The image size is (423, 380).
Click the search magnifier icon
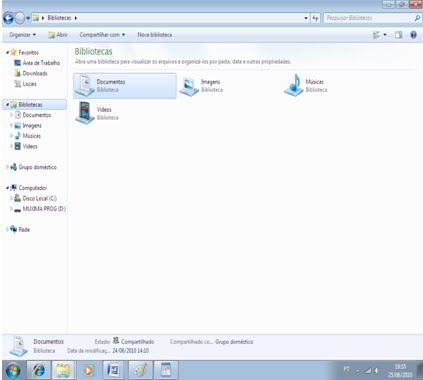tap(417, 18)
